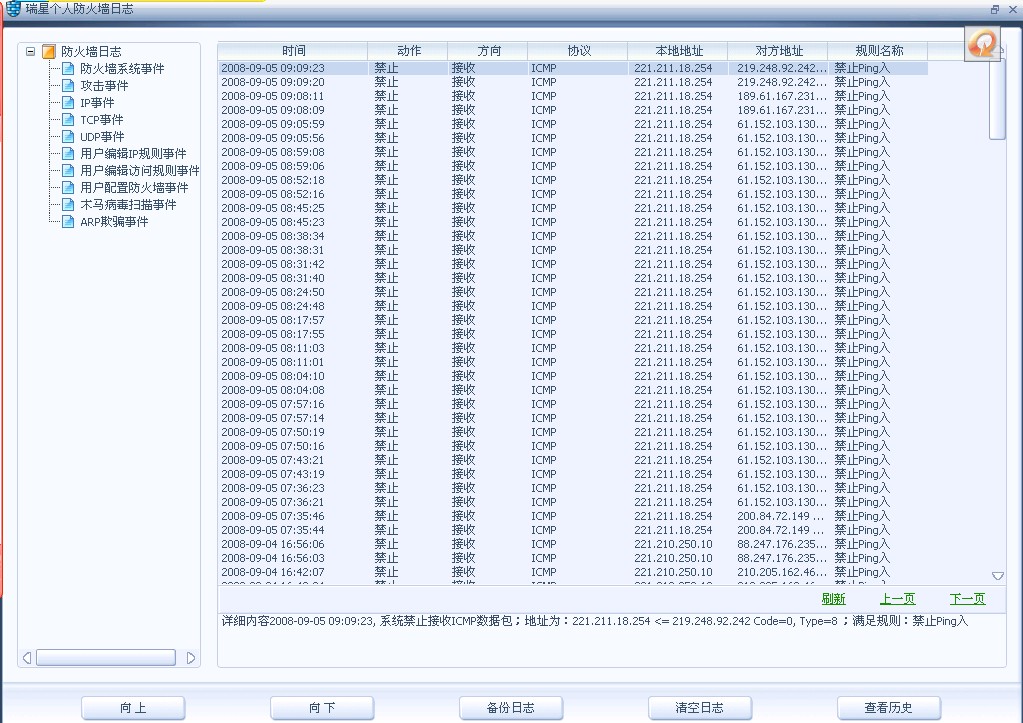Click tree panel scroll-left arrow
The height and width of the screenshot is (723, 1023).
point(27,658)
